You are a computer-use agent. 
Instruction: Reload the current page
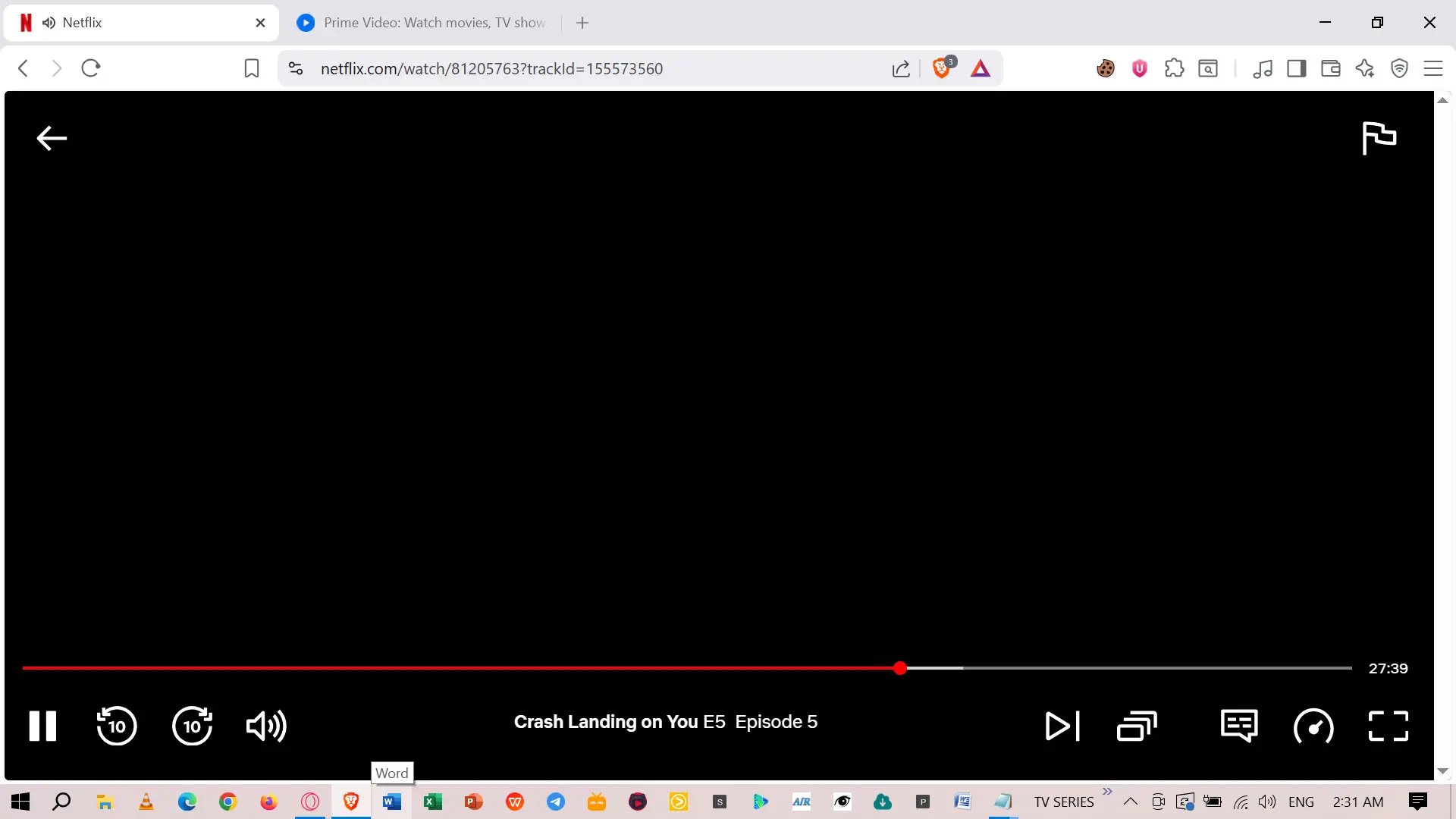click(91, 68)
